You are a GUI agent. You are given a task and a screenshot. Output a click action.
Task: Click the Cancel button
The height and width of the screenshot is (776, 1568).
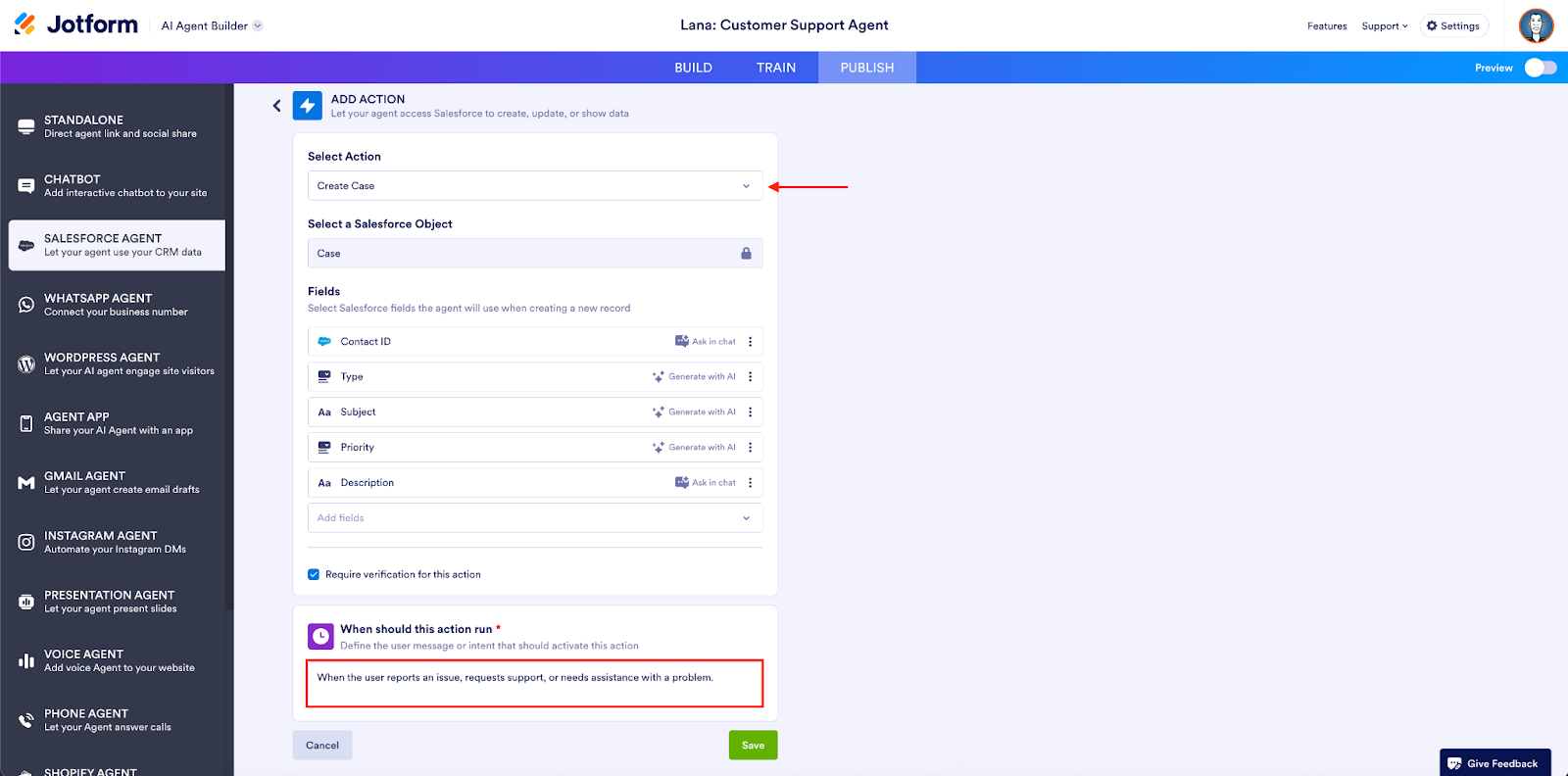pos(322,746)
